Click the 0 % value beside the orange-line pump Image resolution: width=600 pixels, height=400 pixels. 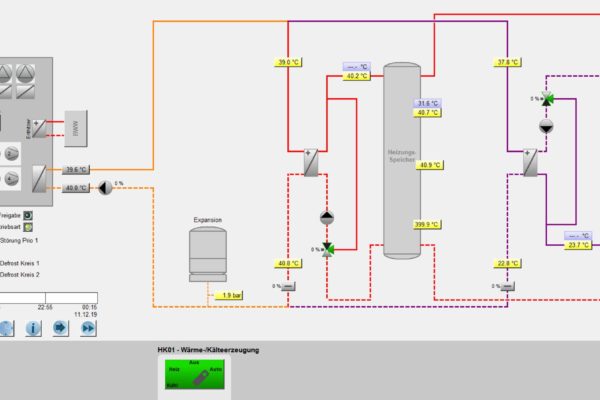click(x=119, y=183)
